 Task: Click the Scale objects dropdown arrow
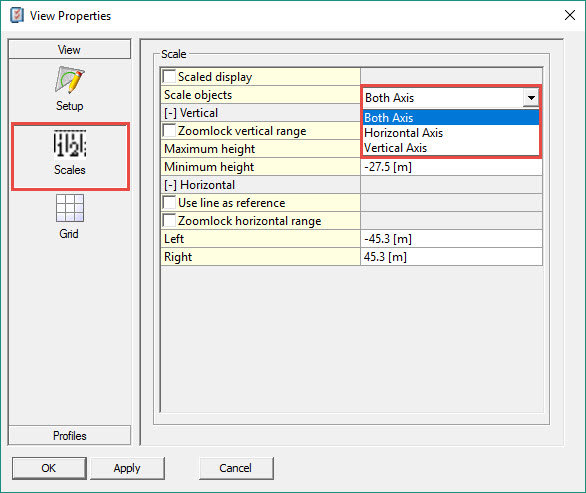tap(531, 98)
